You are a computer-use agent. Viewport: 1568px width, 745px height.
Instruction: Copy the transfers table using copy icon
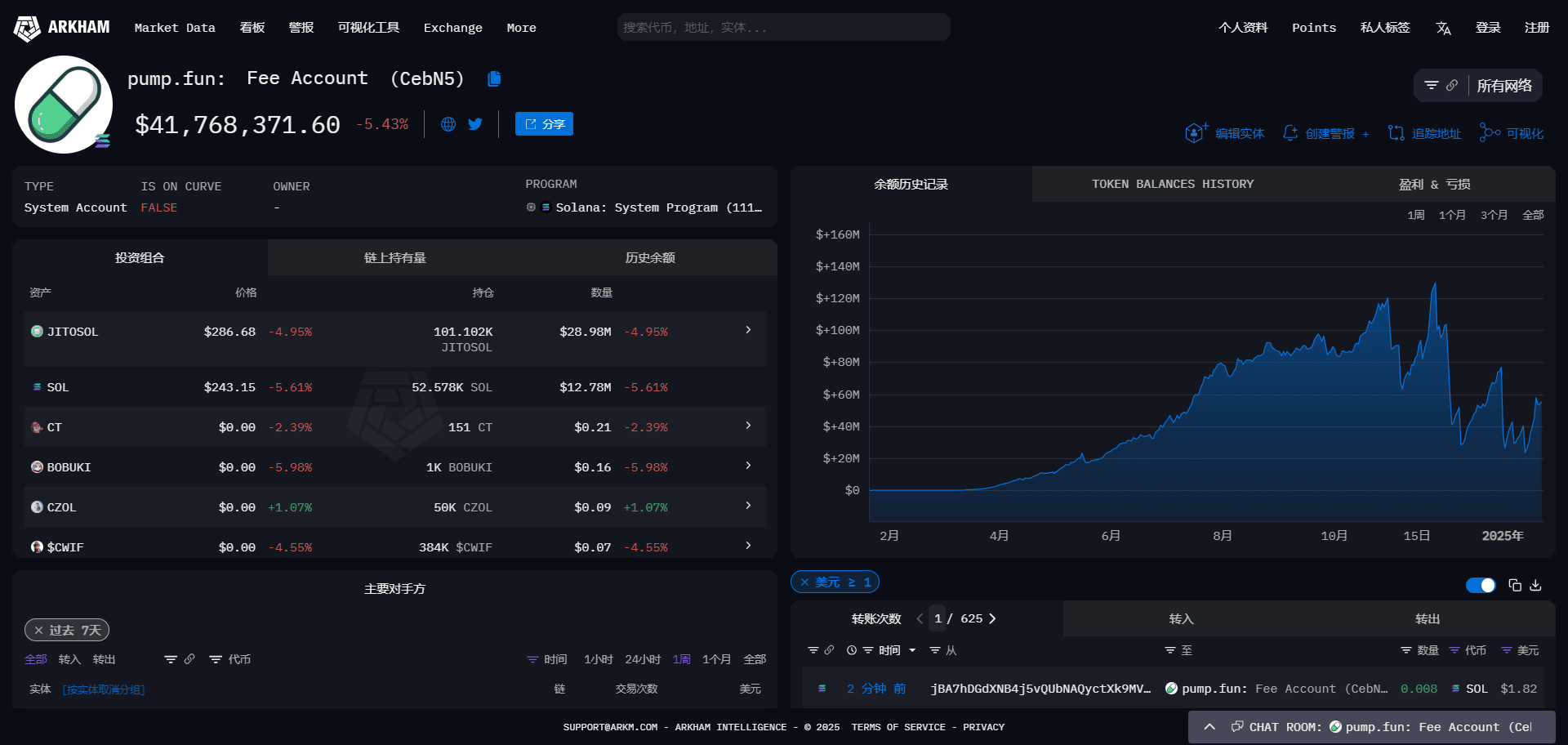click(x=1515, y=585)
